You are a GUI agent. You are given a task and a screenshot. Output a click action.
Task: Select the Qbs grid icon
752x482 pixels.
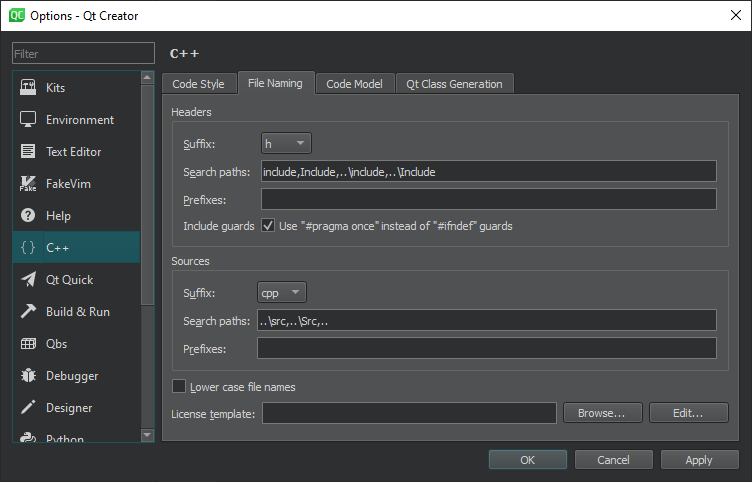[28, 343]
